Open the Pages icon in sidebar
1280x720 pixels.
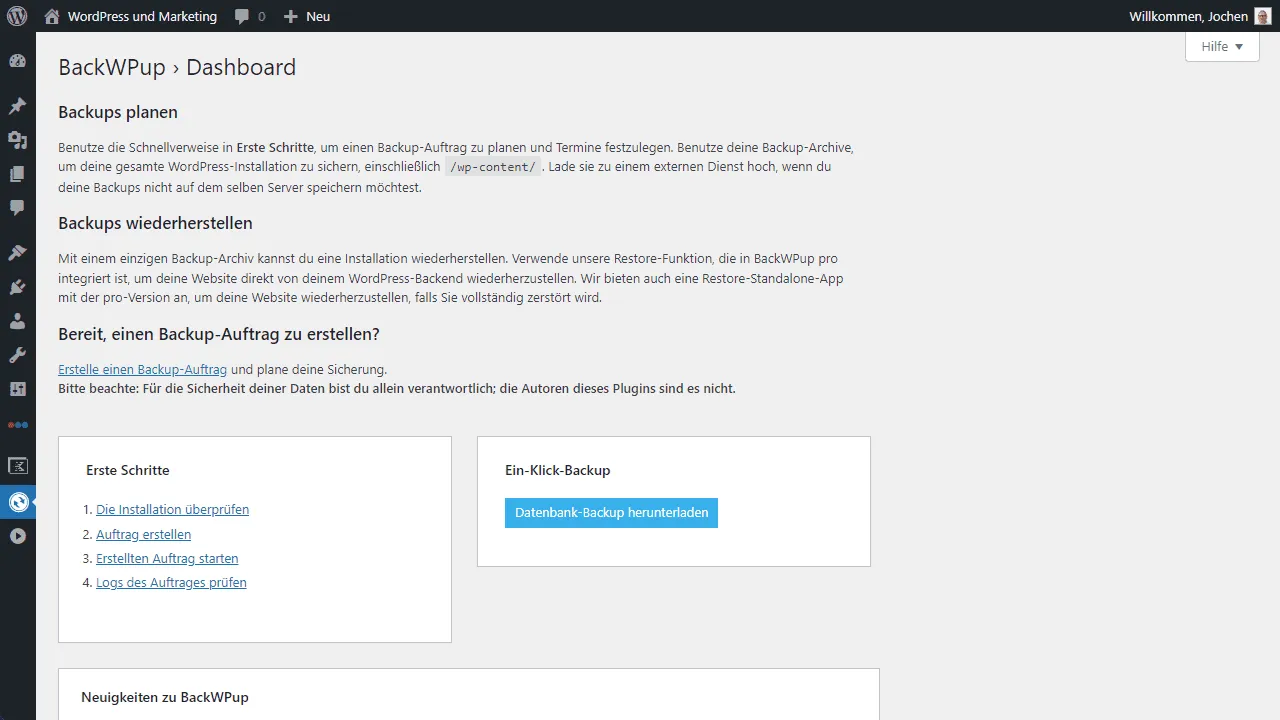point(17,174)
